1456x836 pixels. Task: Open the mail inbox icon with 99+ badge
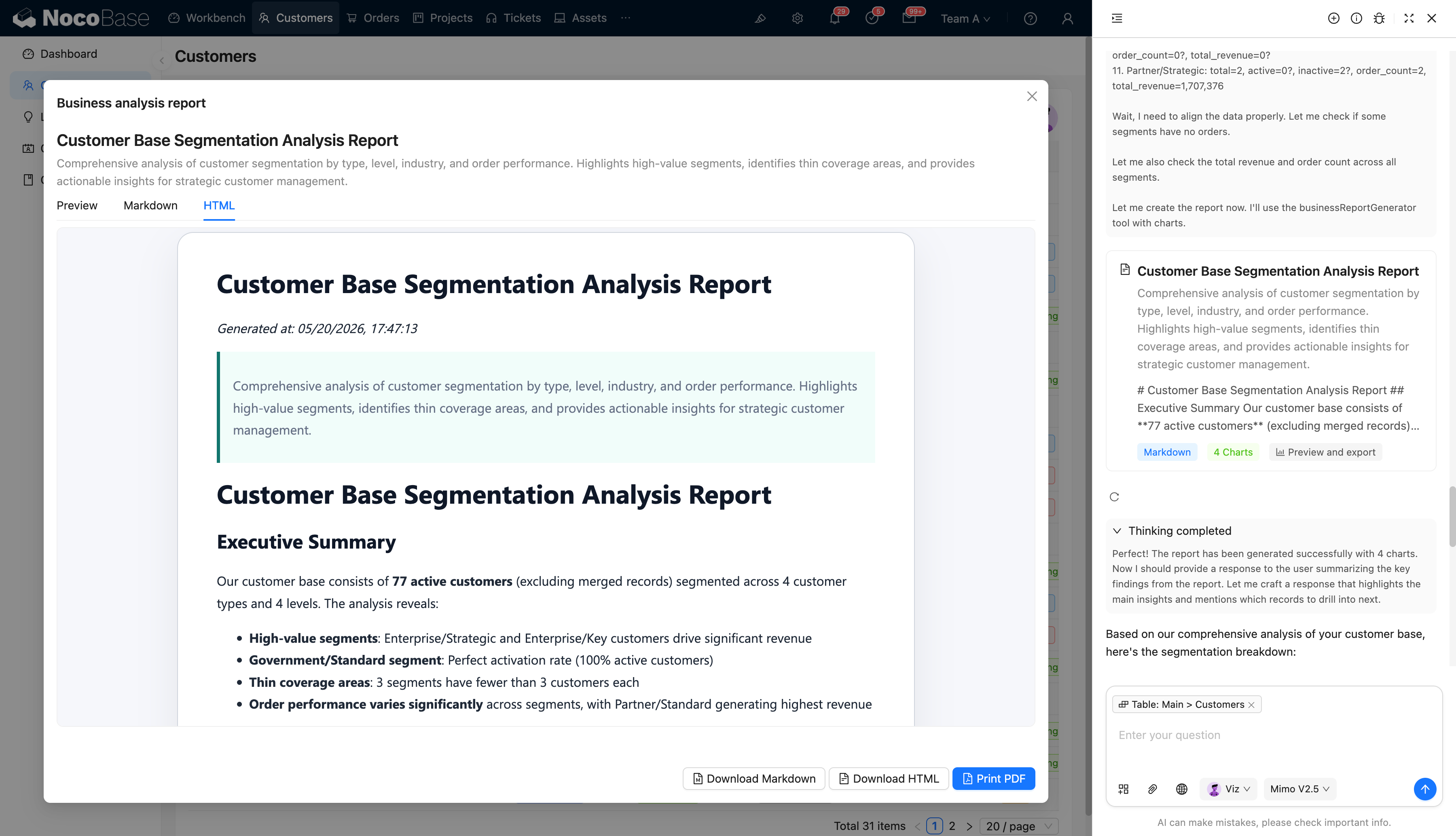pyautogui.click(x=909, y=18)
